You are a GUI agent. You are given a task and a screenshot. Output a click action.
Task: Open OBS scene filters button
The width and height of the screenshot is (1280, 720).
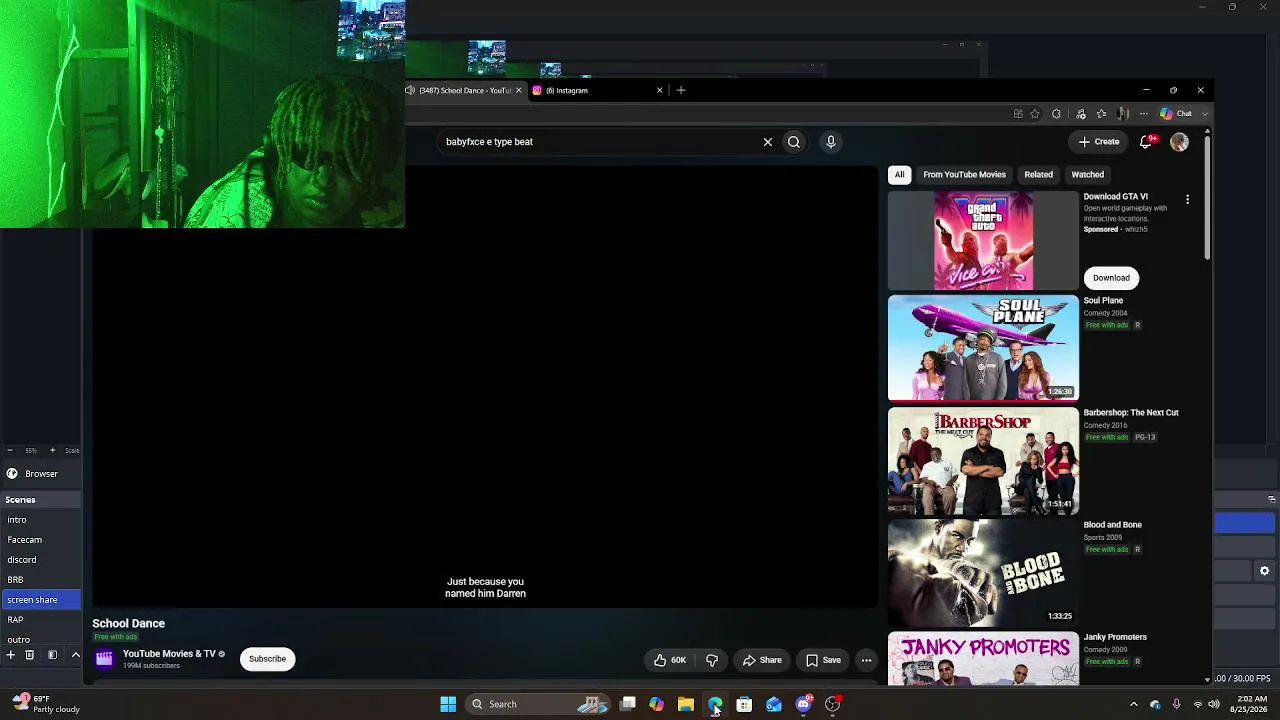52,655
